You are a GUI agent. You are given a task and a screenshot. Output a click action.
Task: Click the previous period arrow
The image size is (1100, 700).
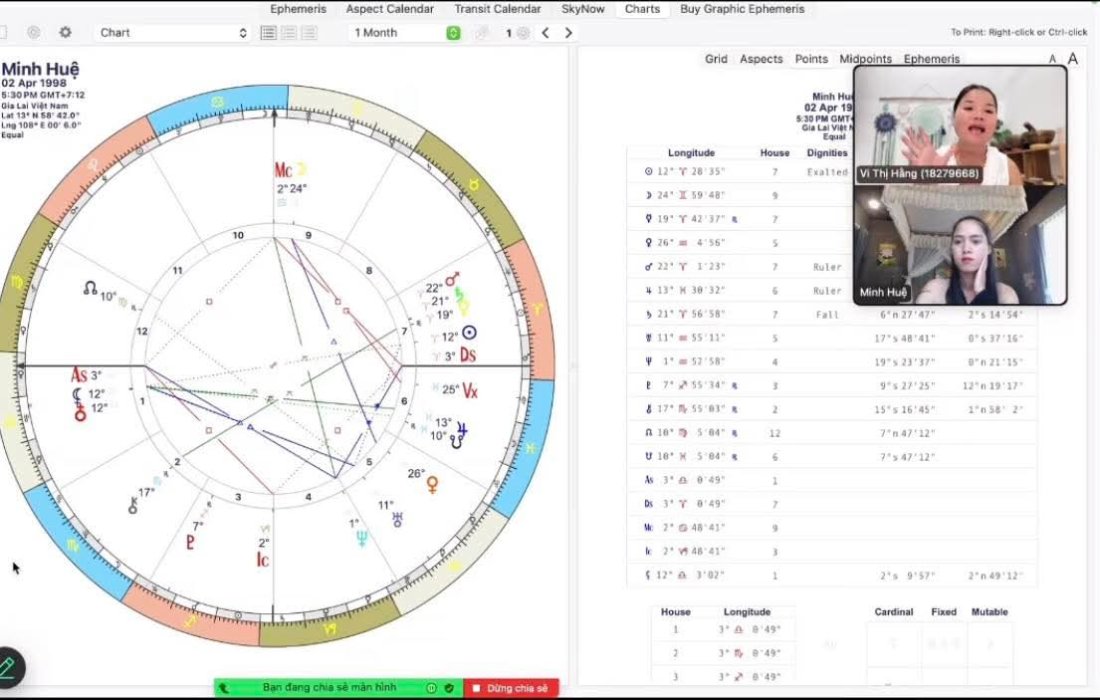click(x=545, y=33)
